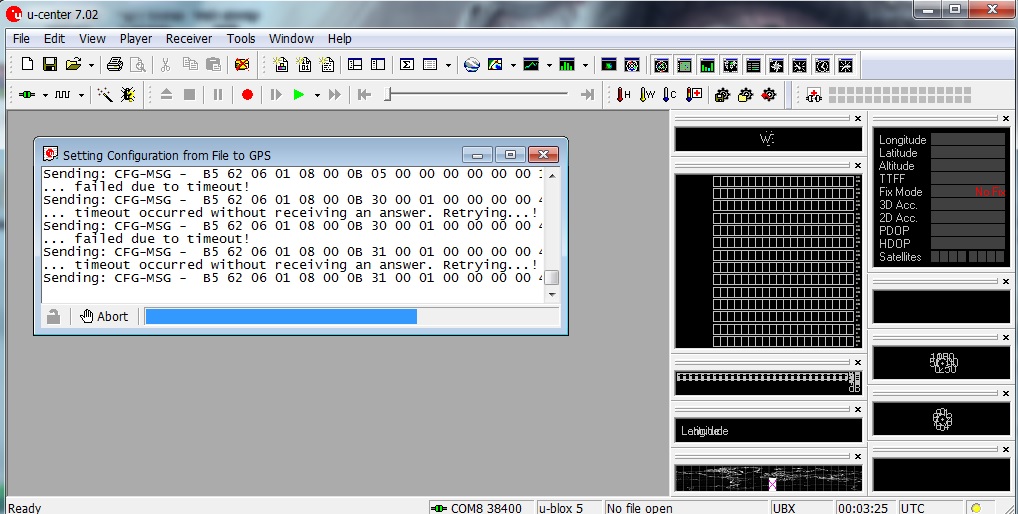Viewport: 1018px width, 514px height.
Task: Click the red Record button
Action: pos(247,95)
